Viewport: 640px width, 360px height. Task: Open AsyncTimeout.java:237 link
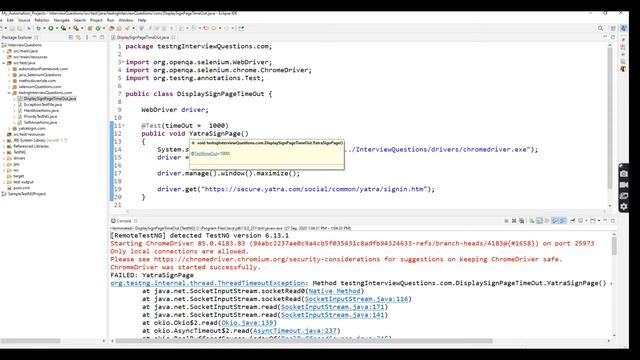tap(295, 331)
